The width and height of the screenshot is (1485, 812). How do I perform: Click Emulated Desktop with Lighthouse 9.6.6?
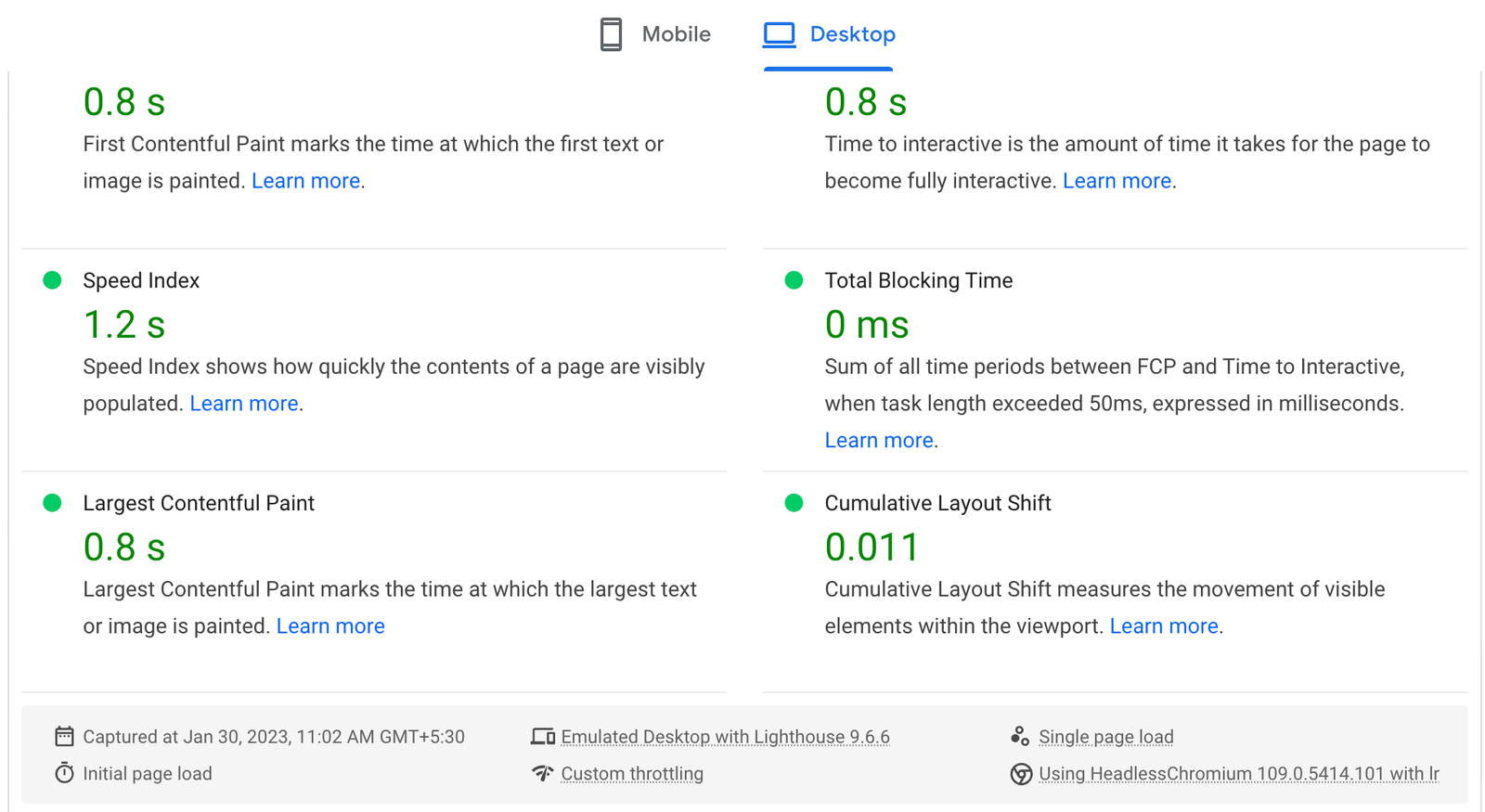[725, 737]
